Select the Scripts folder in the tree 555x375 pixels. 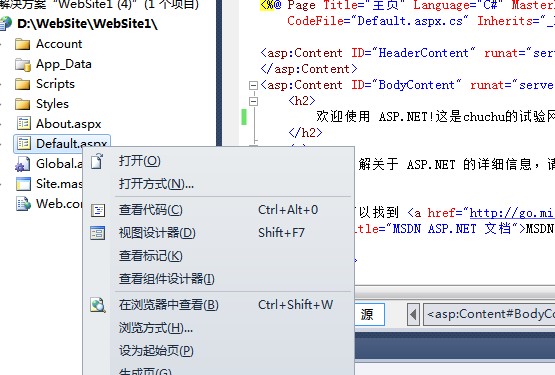point(55,84)
